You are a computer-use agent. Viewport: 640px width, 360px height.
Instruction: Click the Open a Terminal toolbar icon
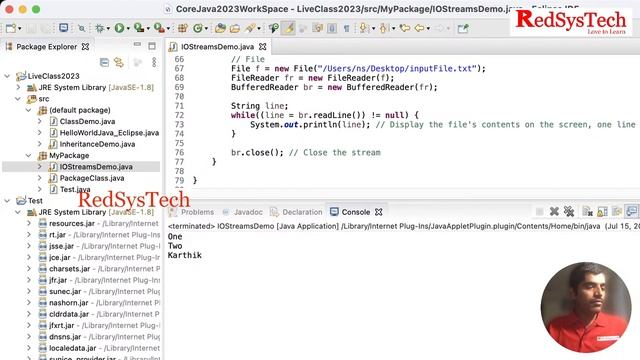64,28
